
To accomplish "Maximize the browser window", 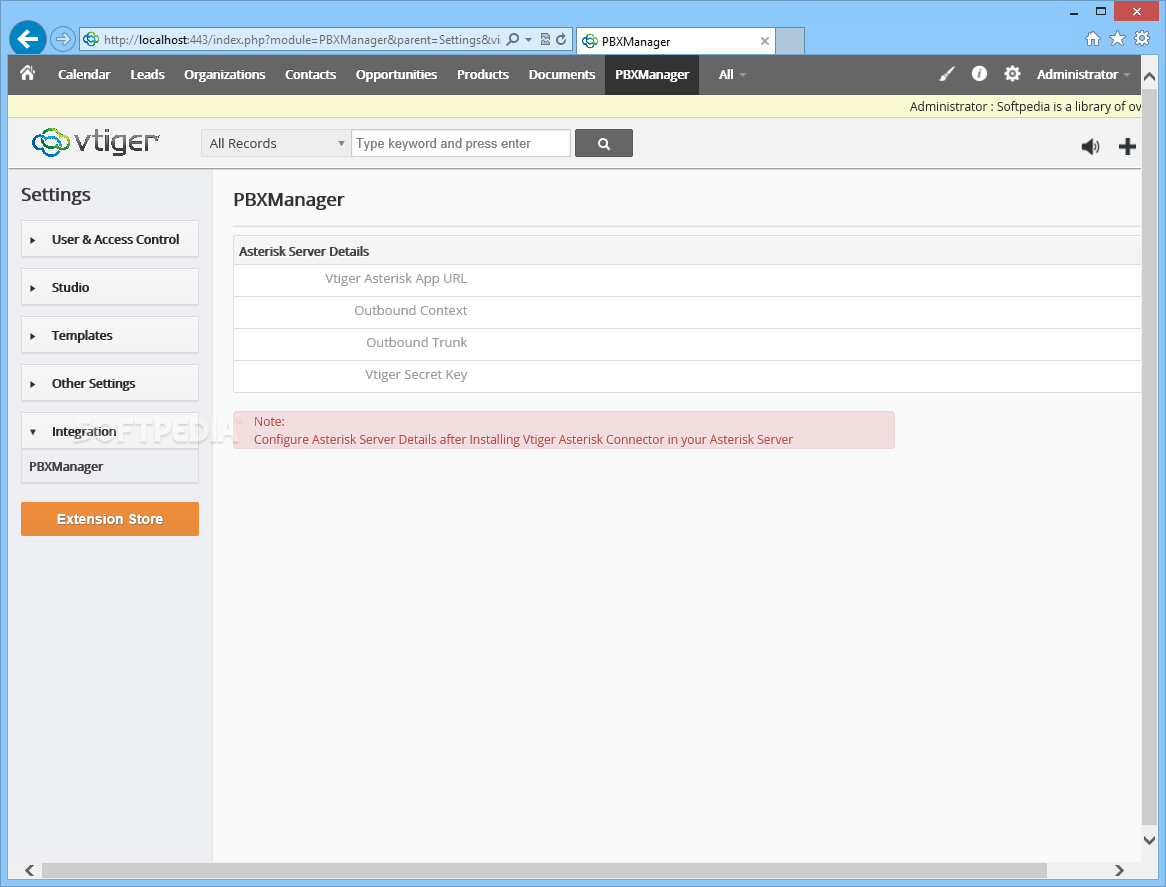I will point(1101,11).
